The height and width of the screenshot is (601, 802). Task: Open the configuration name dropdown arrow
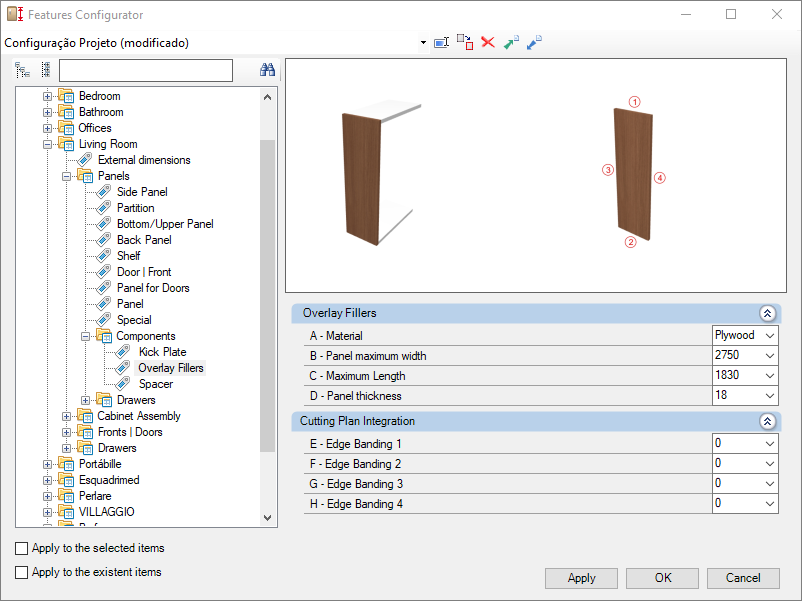point(424,42)
